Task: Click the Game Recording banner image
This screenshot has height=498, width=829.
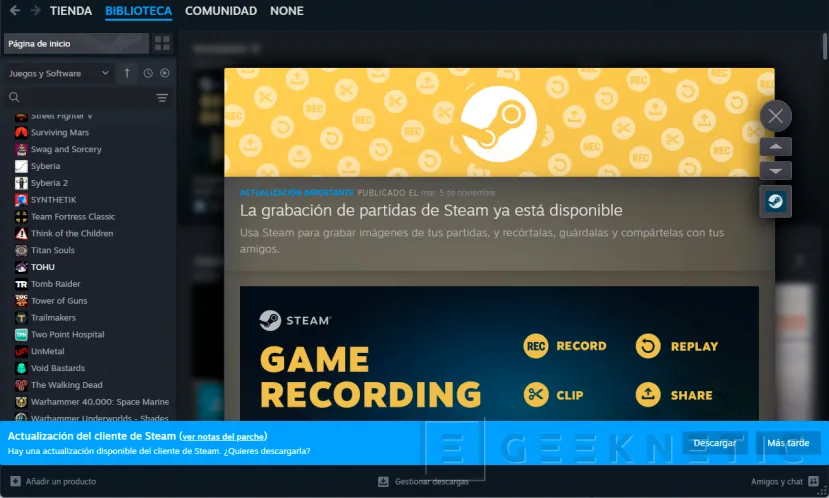Action: pyautogui.click(x=499, y=354)
